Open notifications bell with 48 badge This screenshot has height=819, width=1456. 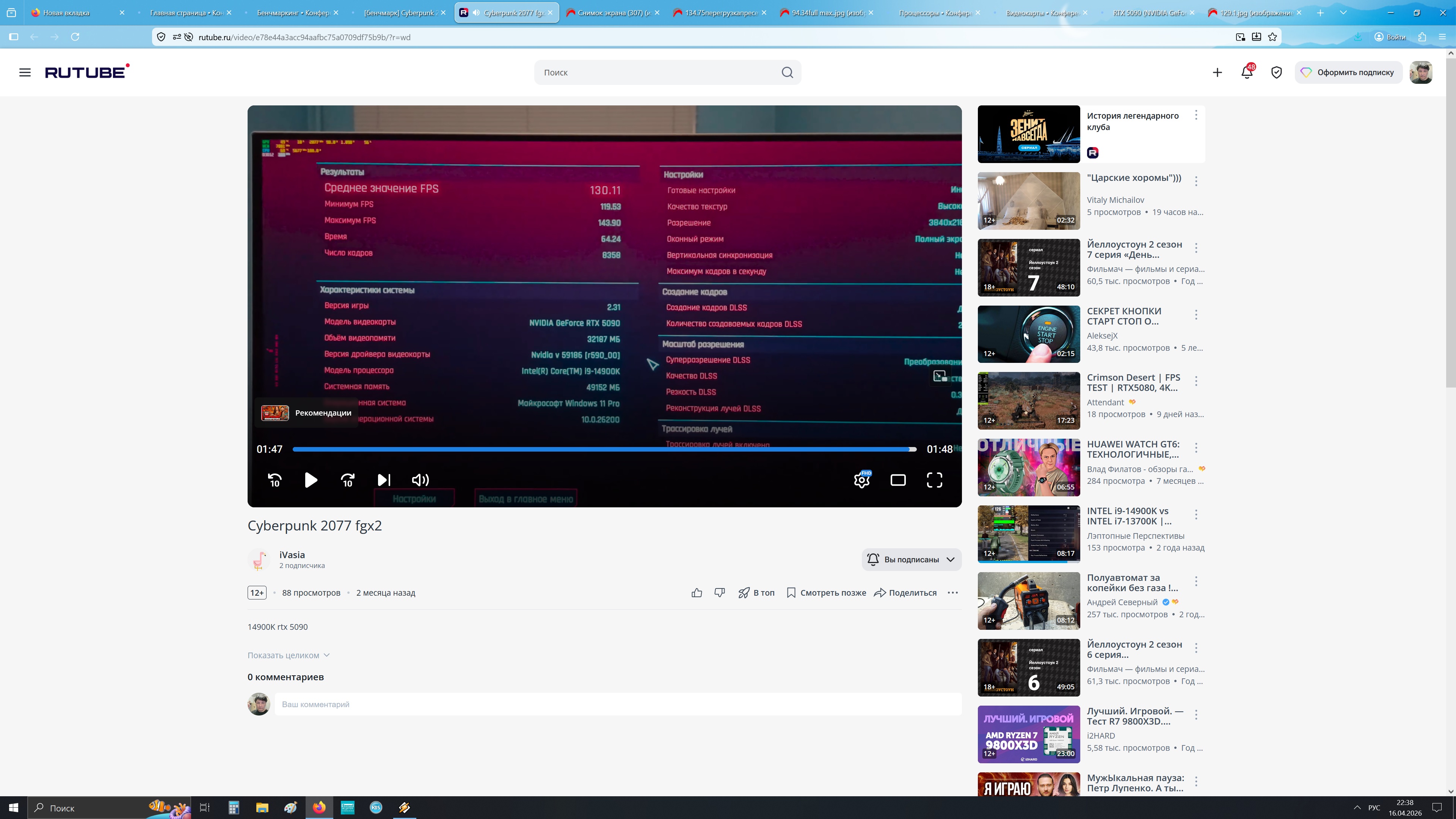1246,72
